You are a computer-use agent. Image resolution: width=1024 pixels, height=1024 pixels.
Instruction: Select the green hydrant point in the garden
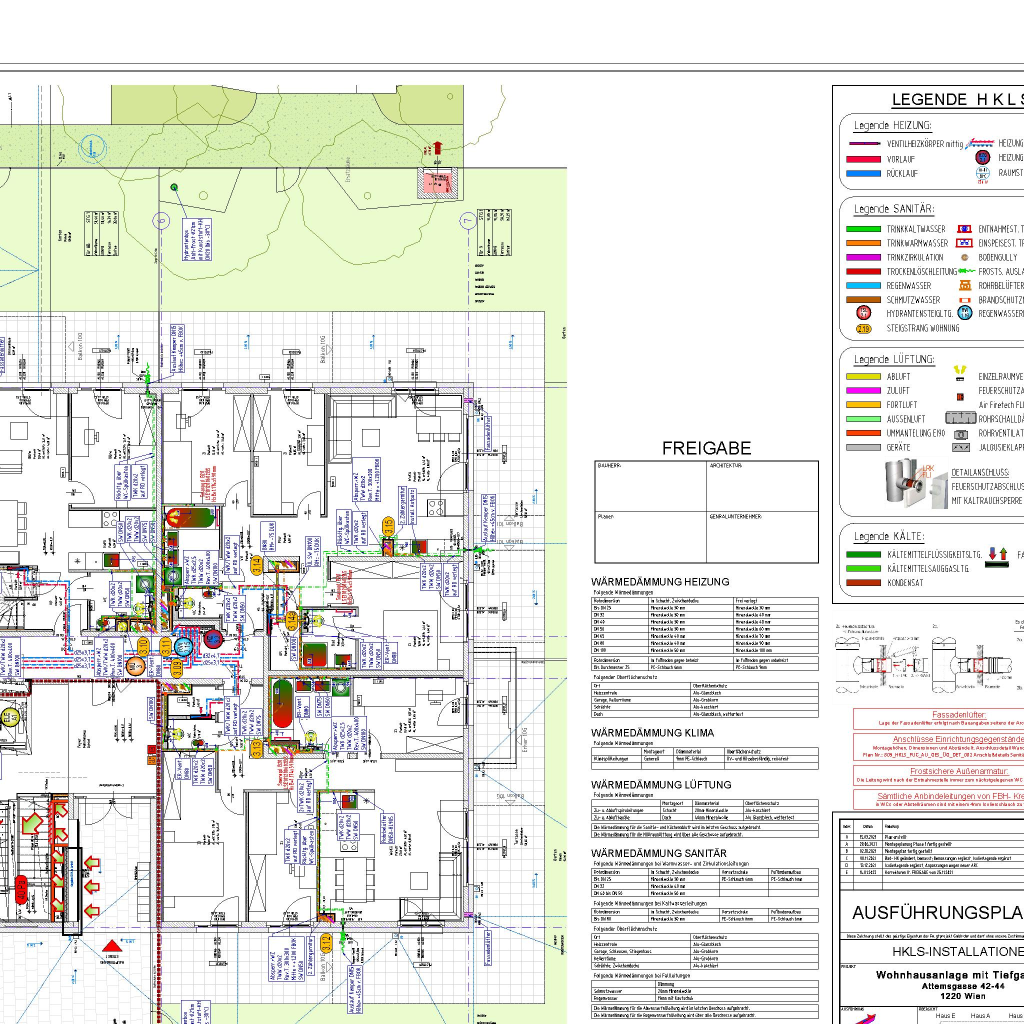click(174, 187)
